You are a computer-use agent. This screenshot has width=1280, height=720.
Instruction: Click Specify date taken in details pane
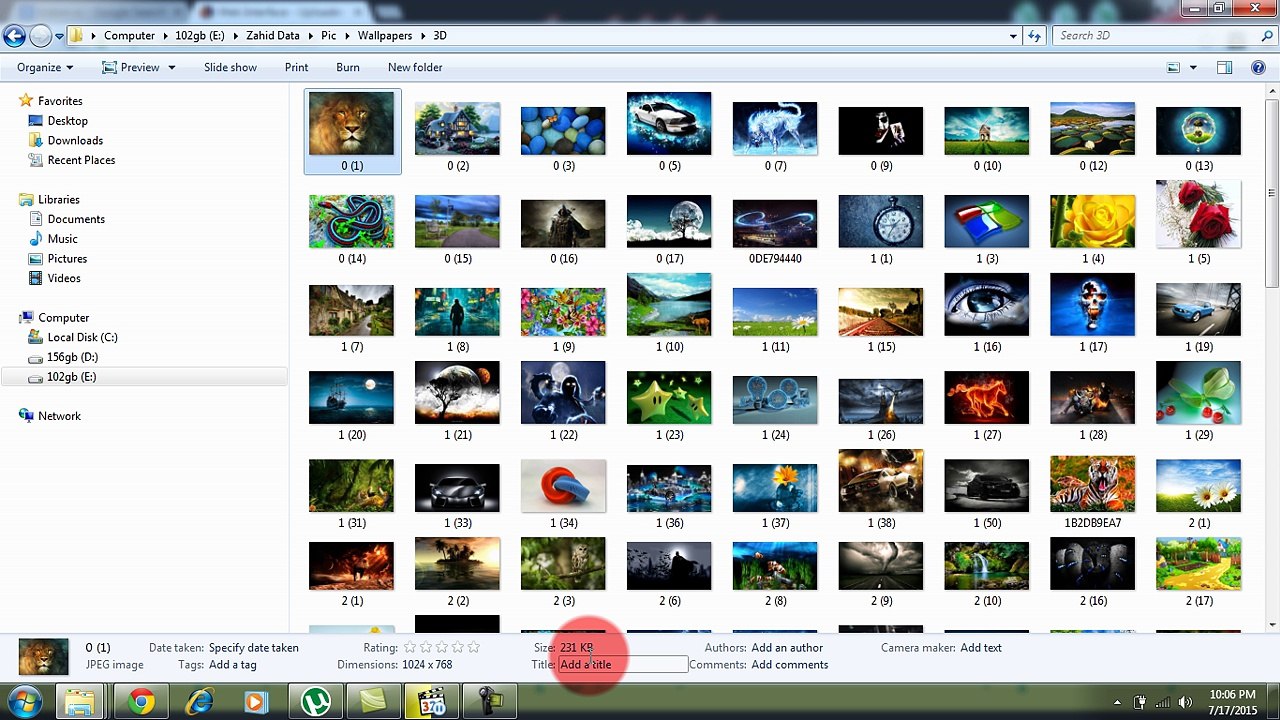pyautogui.click(x=254, y=648)
